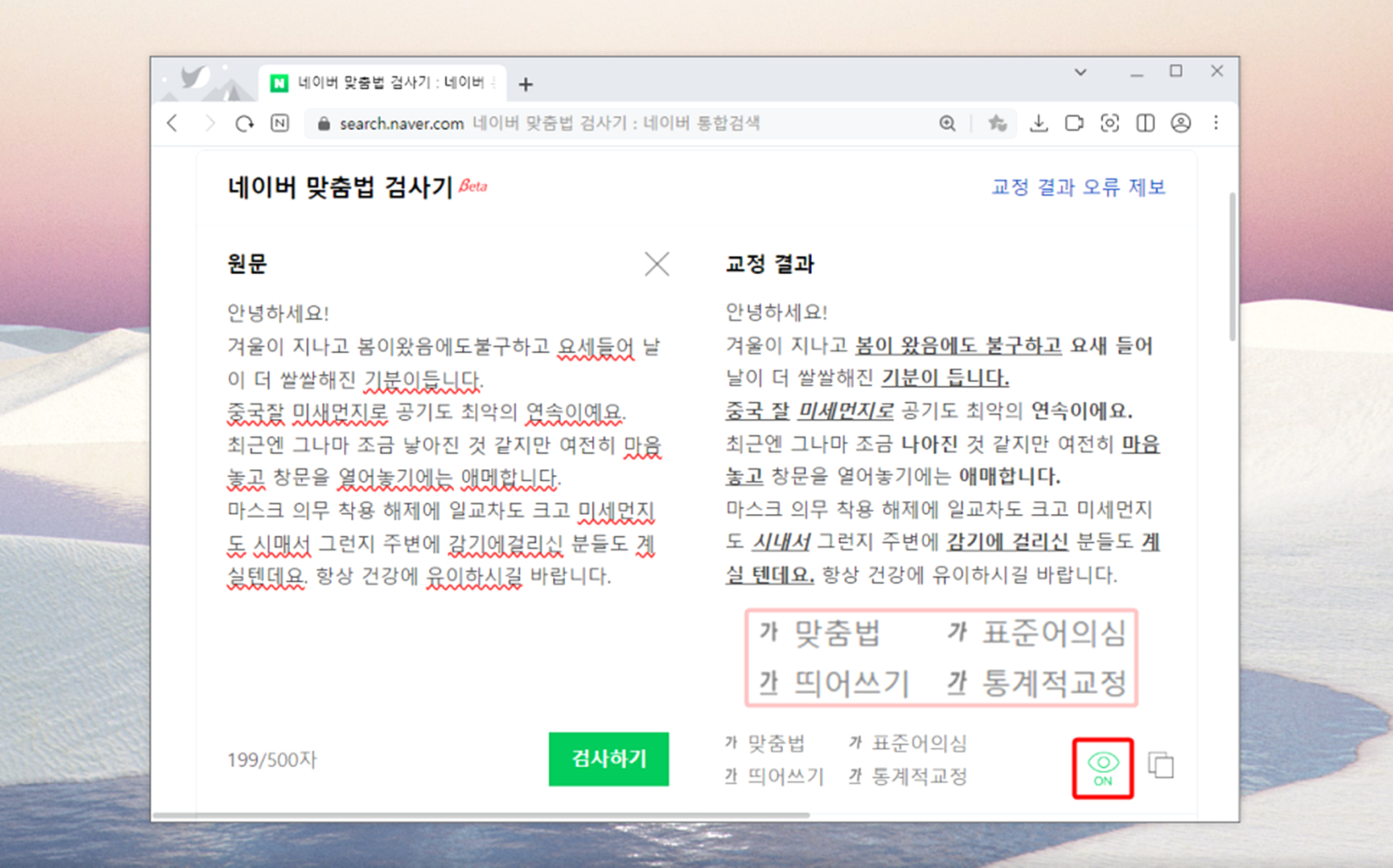Open the browser three-dot menu
The height and width of the screenshot is (868, 1393).
(x=1216, y=123)
